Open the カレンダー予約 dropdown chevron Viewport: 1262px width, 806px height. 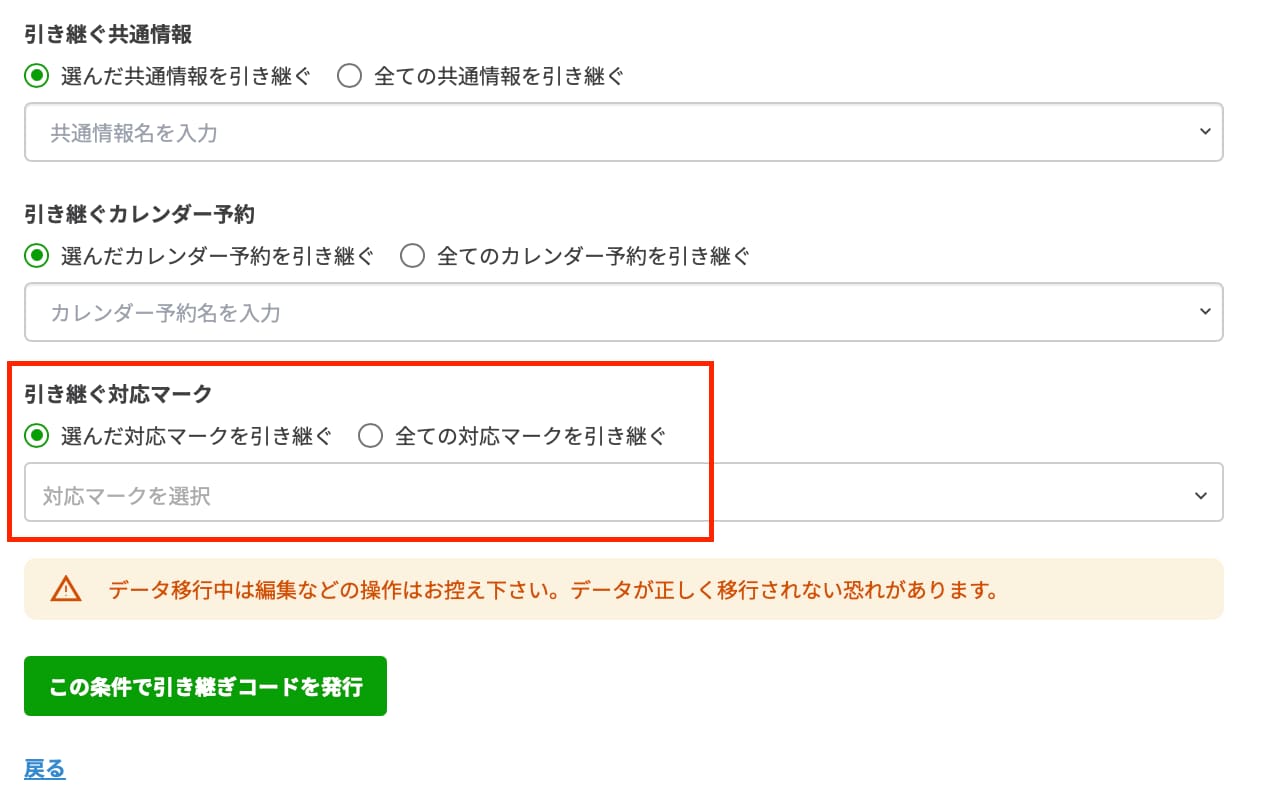tap(1205, 312)
